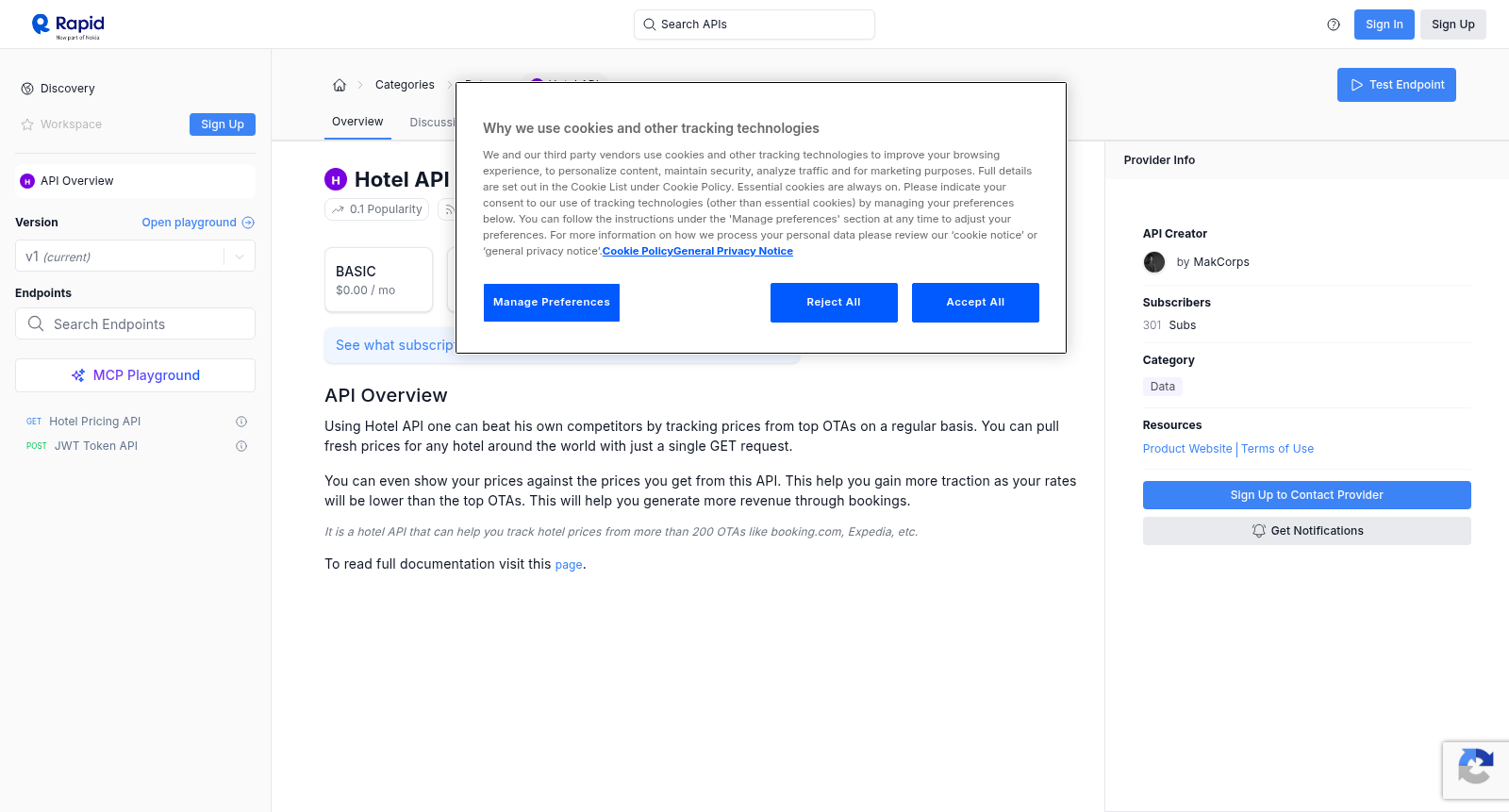Click the Test Endpoint button
This screenshot has width=1509, height=812.
(1396, 85)
